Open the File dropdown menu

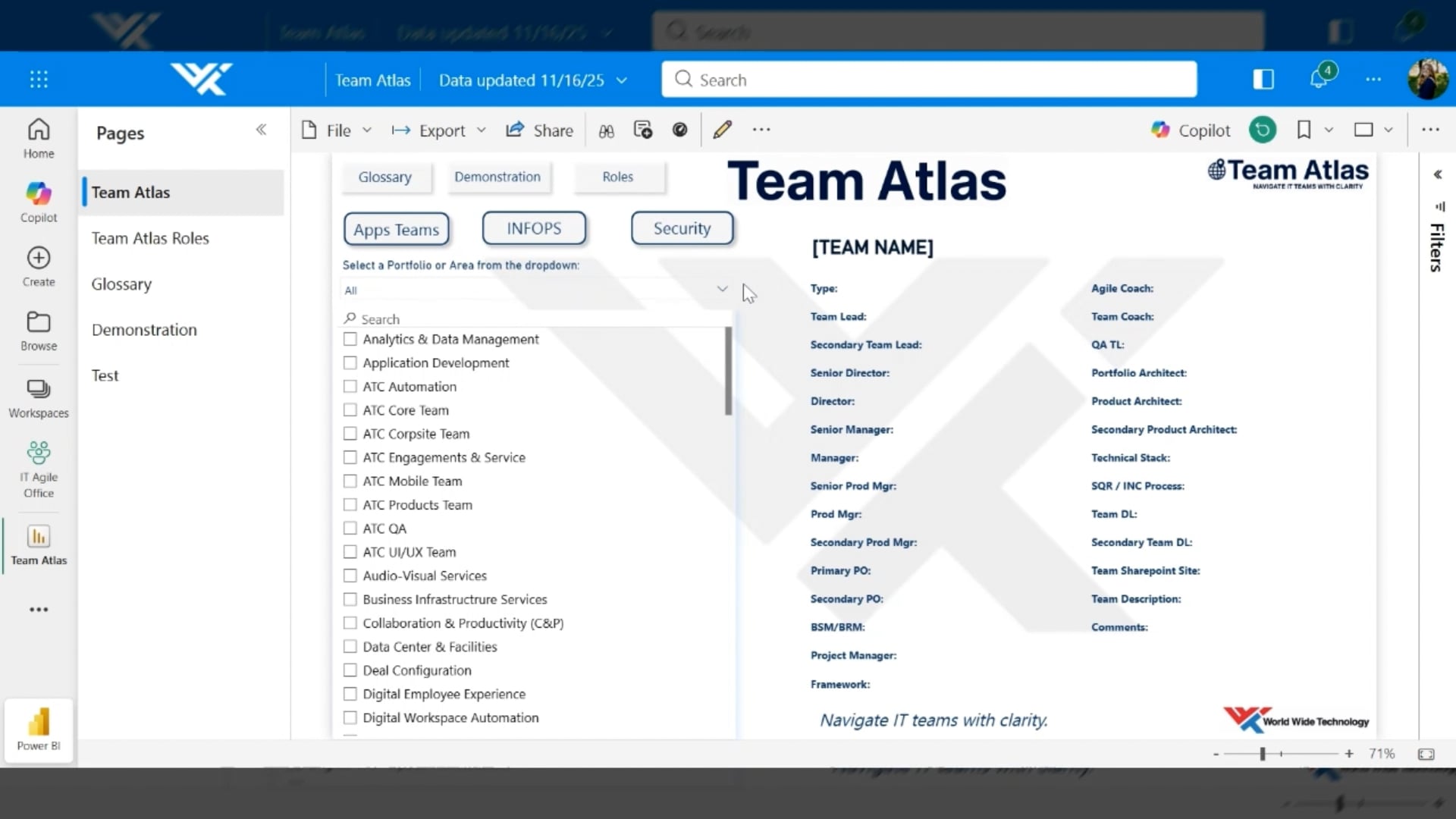(x=337, y=130)
